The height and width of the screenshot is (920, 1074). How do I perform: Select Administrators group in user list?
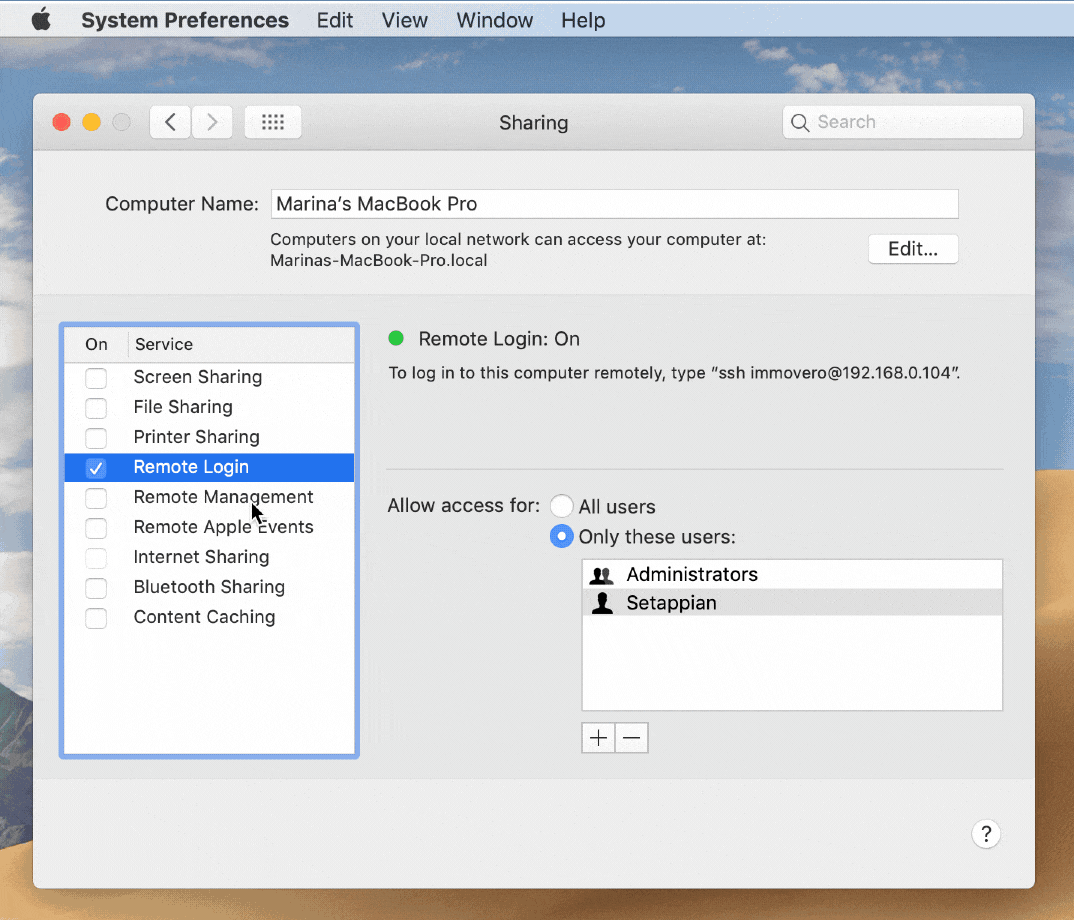pos(691,574)
